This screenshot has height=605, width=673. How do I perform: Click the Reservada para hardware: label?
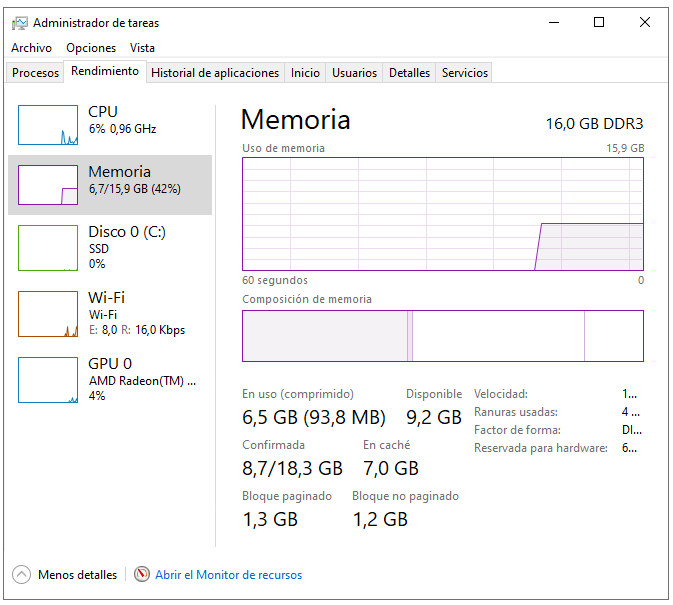(x=541, y=448)
